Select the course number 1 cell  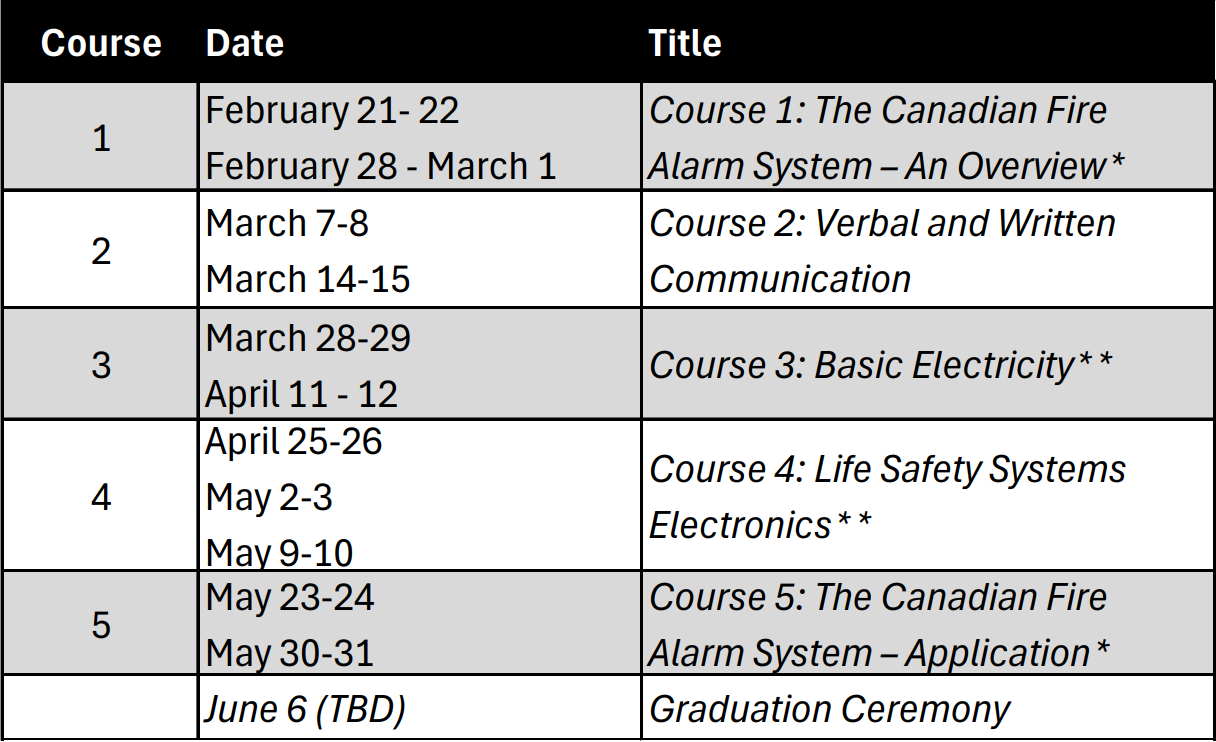tap(101, 138)
